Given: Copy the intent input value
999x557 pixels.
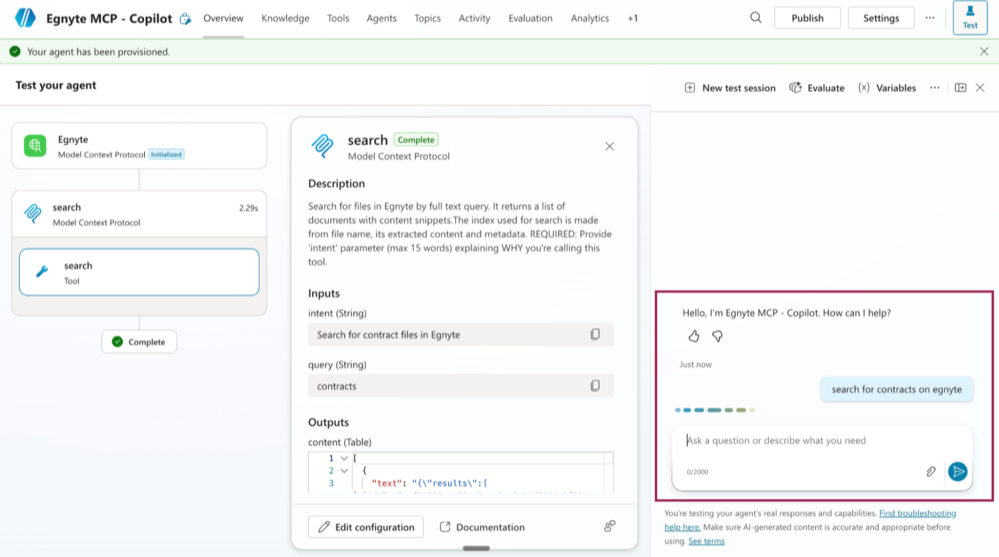Looking at the screenshot, I should pyautogui.click(x=595, y=335).
